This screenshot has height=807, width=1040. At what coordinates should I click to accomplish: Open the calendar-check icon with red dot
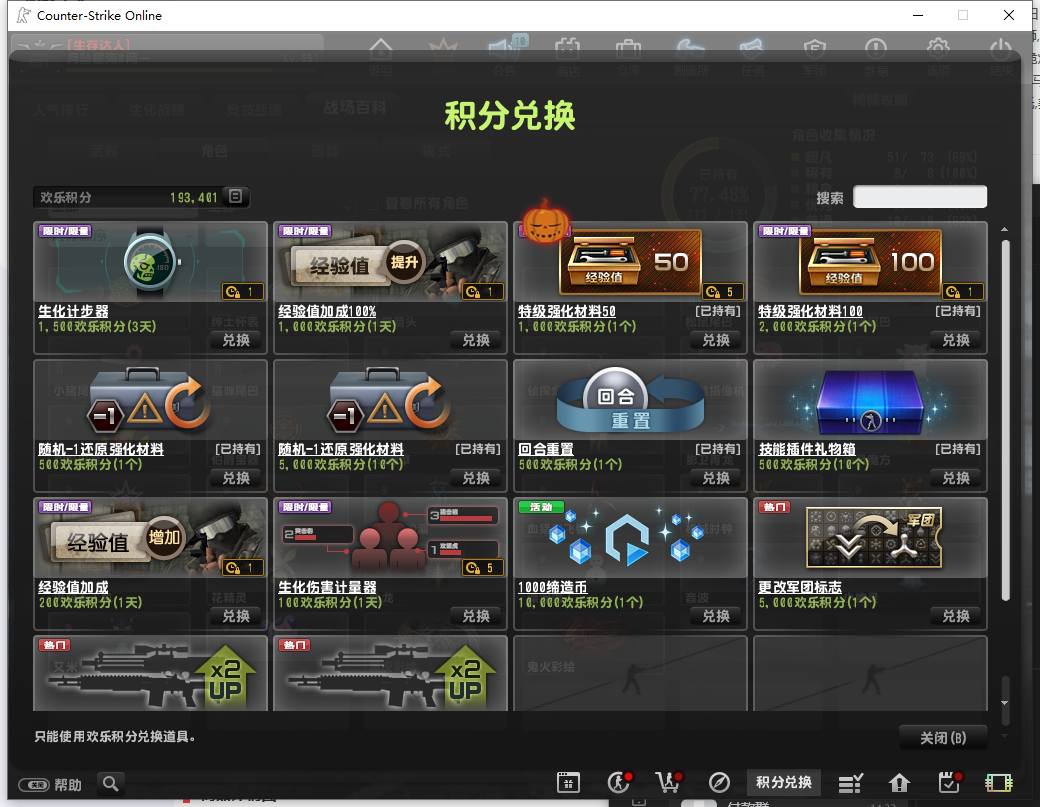949,782
